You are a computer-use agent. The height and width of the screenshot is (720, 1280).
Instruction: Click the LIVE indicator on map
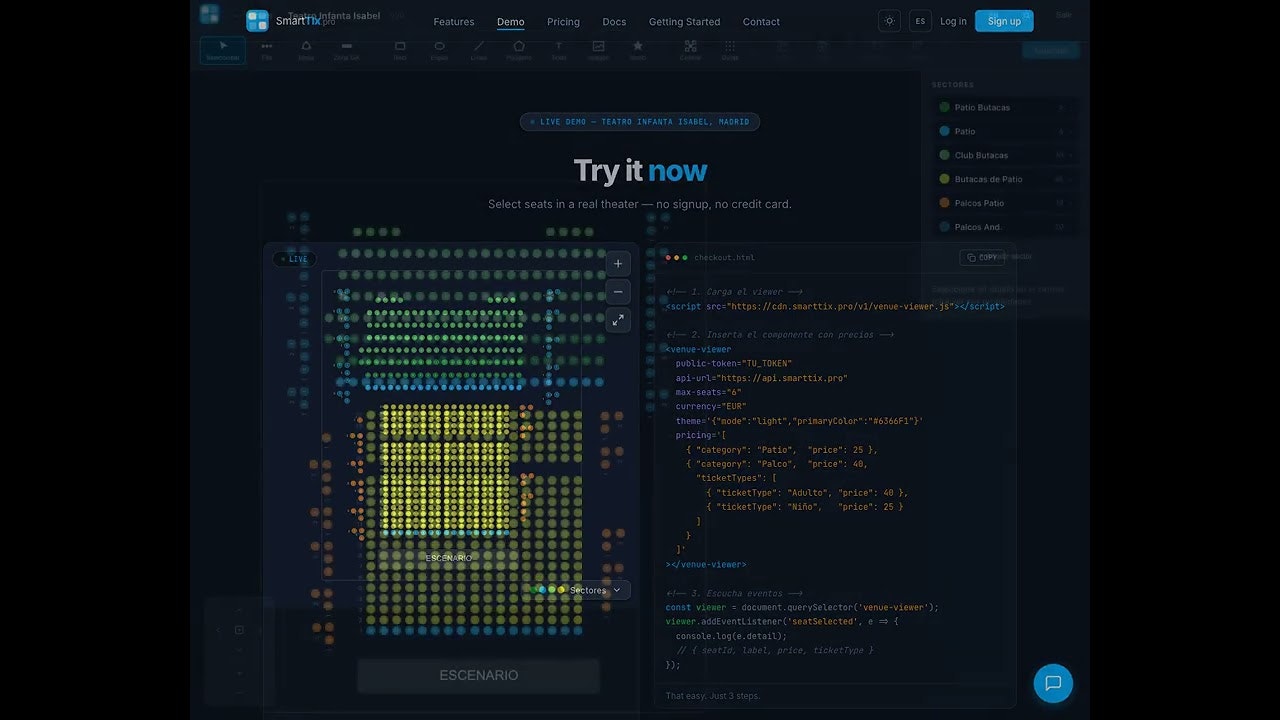[294, 259]
